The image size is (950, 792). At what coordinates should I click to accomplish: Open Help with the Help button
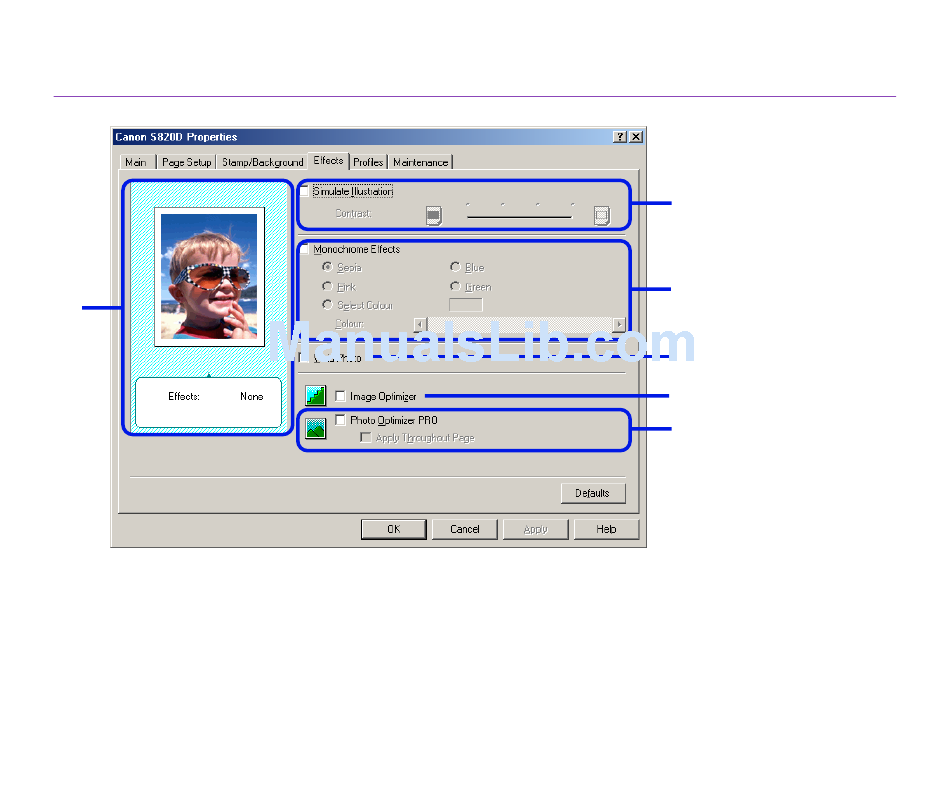click(606, 529)
